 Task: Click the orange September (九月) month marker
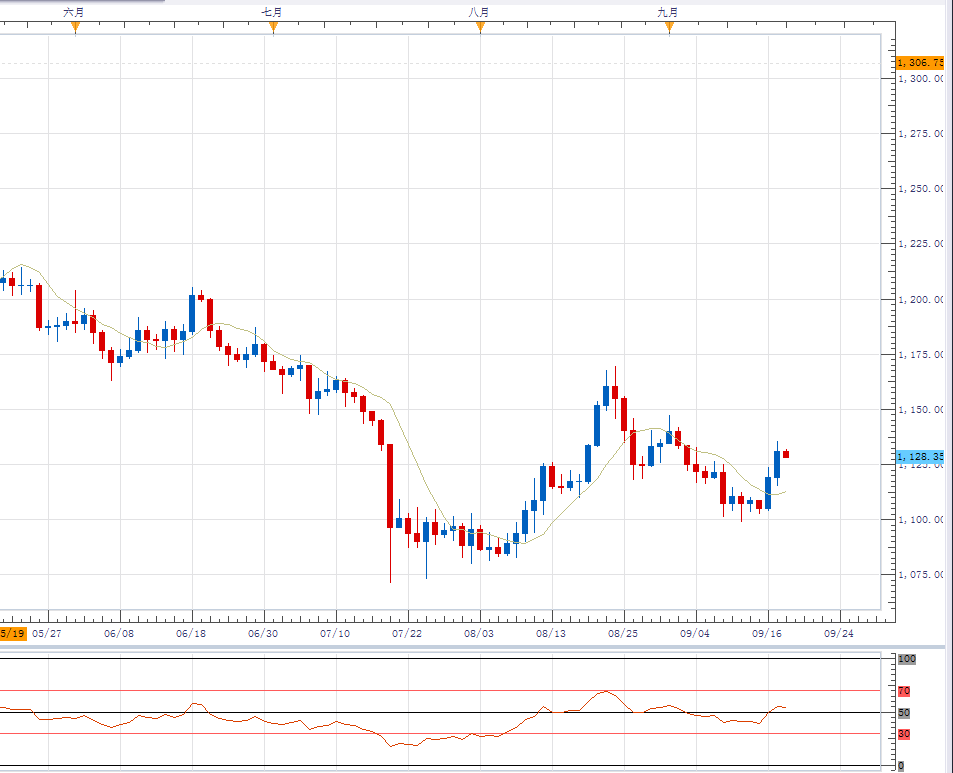(x=669, y=26)
